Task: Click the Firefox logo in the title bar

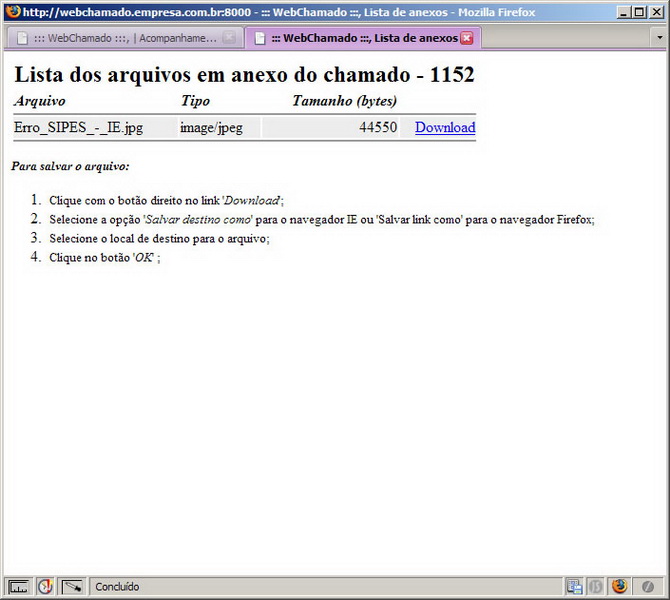Action: tap(11, 12)
